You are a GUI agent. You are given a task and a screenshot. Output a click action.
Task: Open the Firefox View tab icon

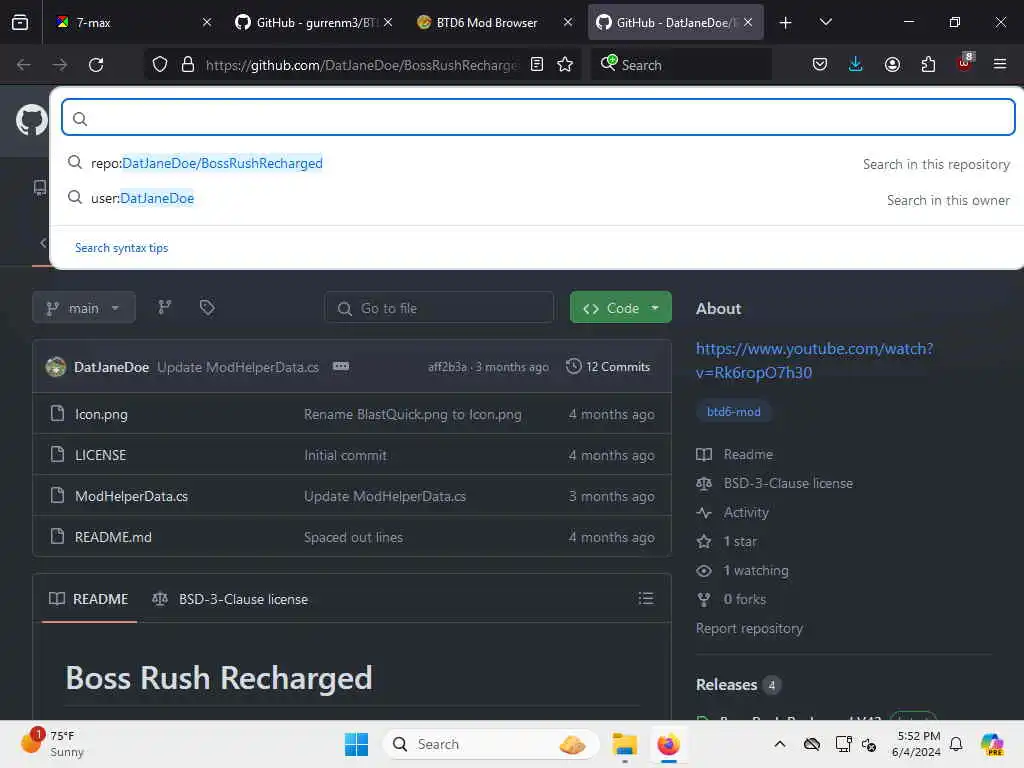pos(20,22)
